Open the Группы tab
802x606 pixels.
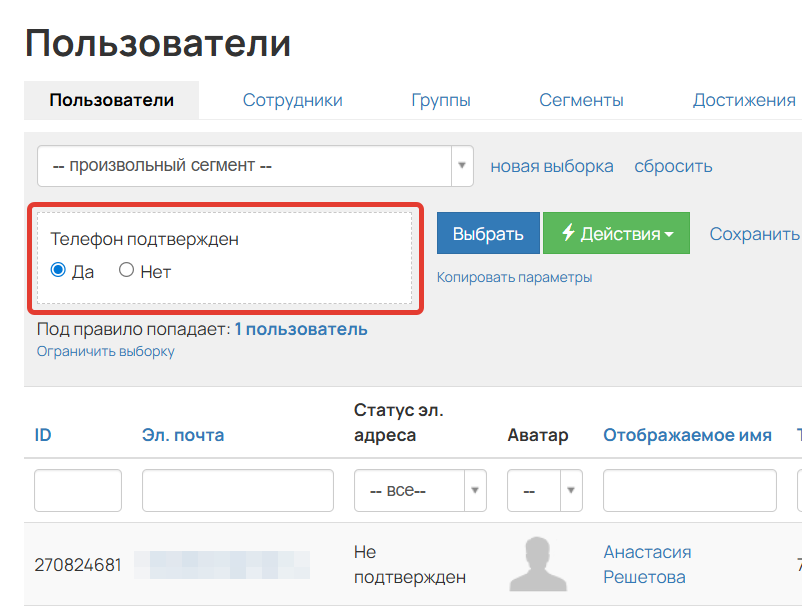[440, 99]
